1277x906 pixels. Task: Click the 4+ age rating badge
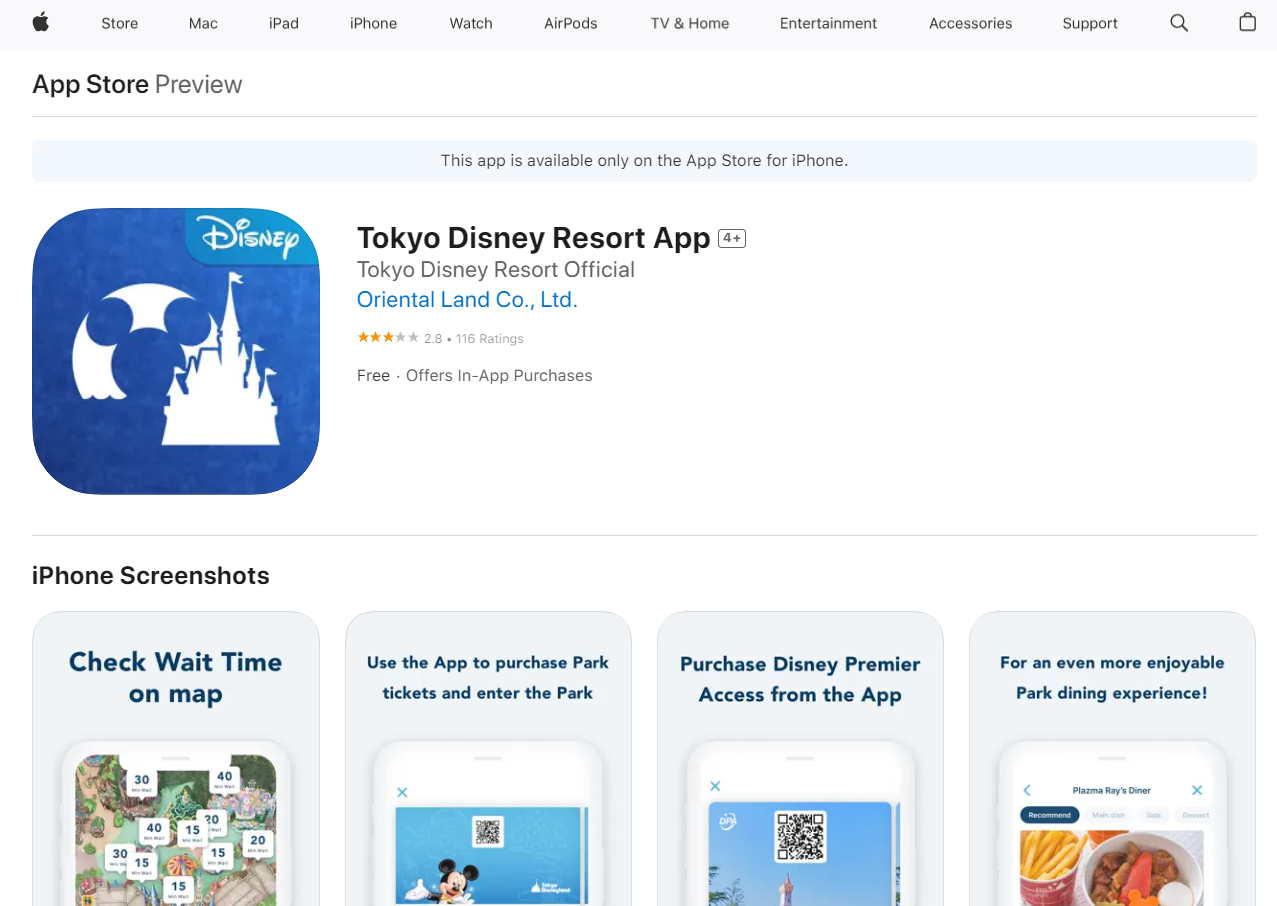point(732,238)
